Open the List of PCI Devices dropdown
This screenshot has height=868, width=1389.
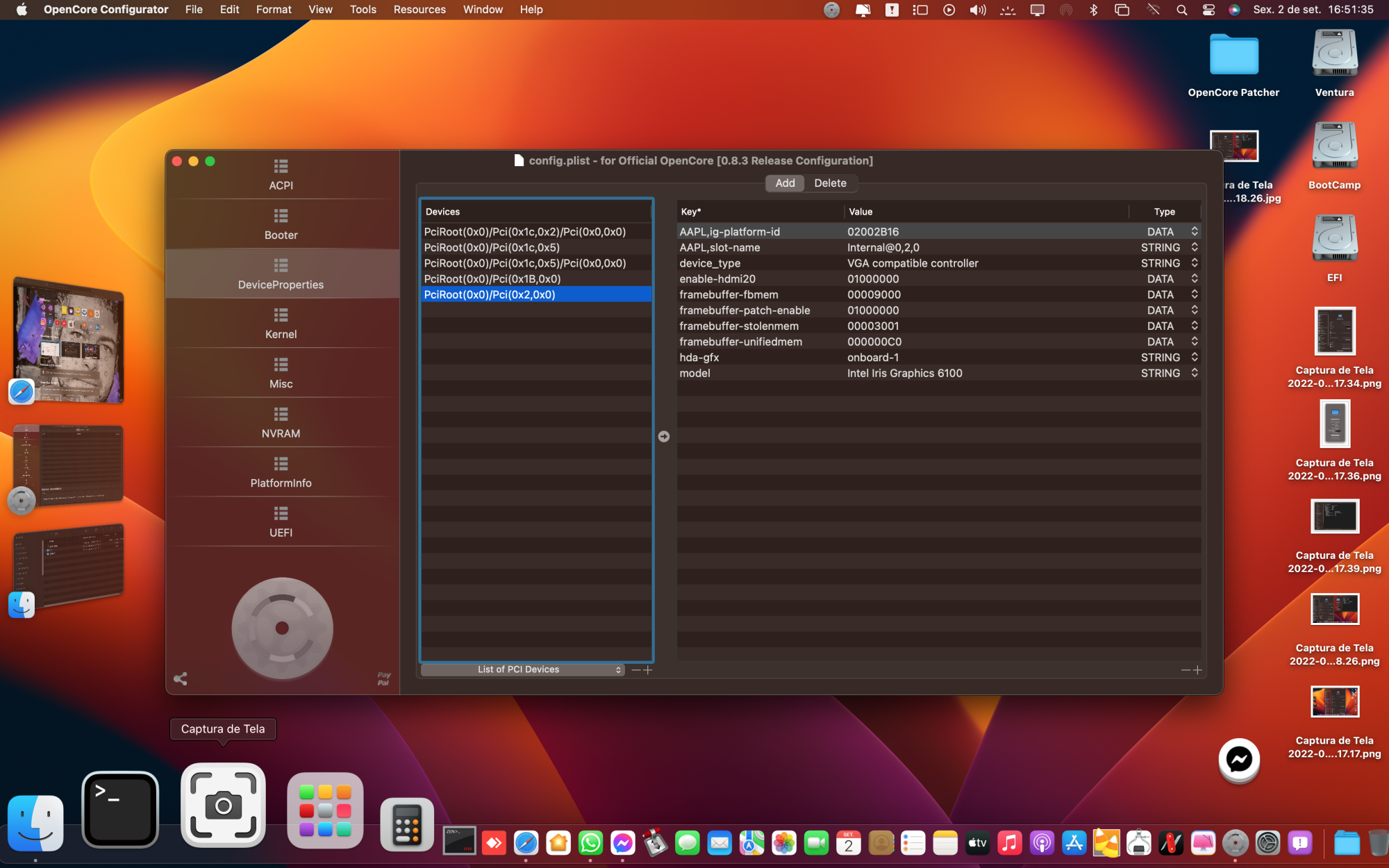point(522,669)
